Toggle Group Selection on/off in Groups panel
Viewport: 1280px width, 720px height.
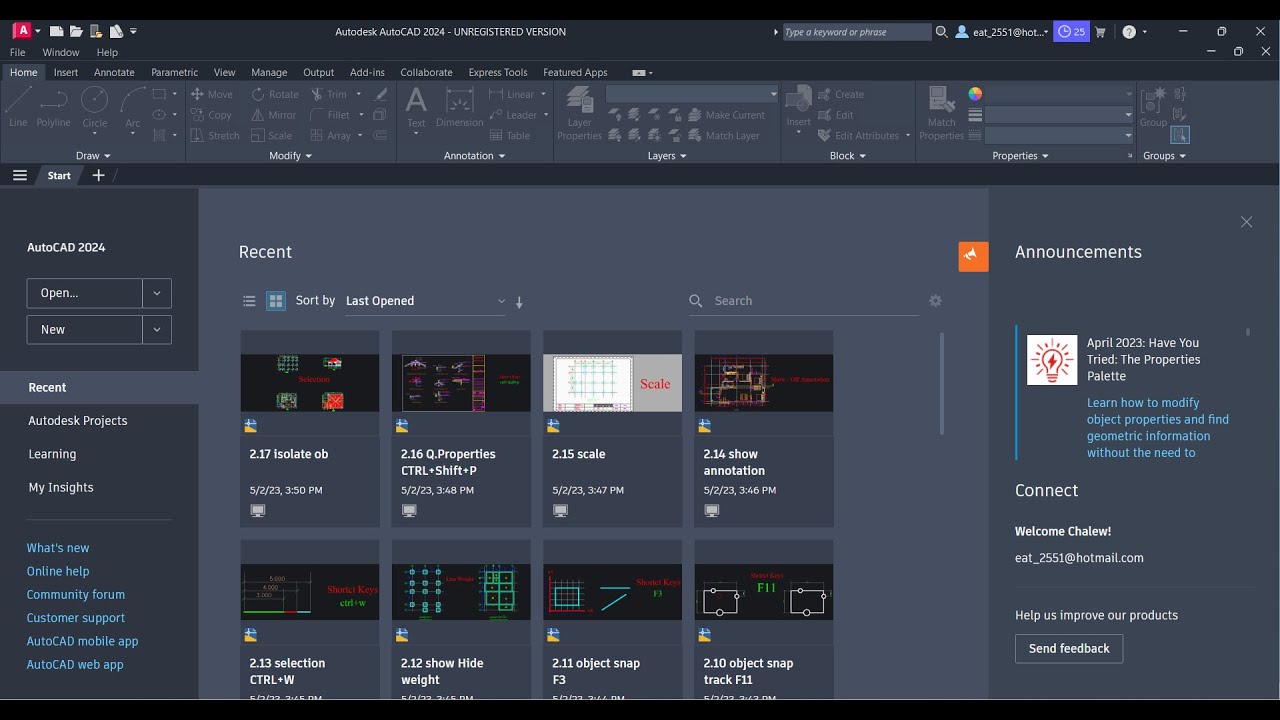(1180, 135)
